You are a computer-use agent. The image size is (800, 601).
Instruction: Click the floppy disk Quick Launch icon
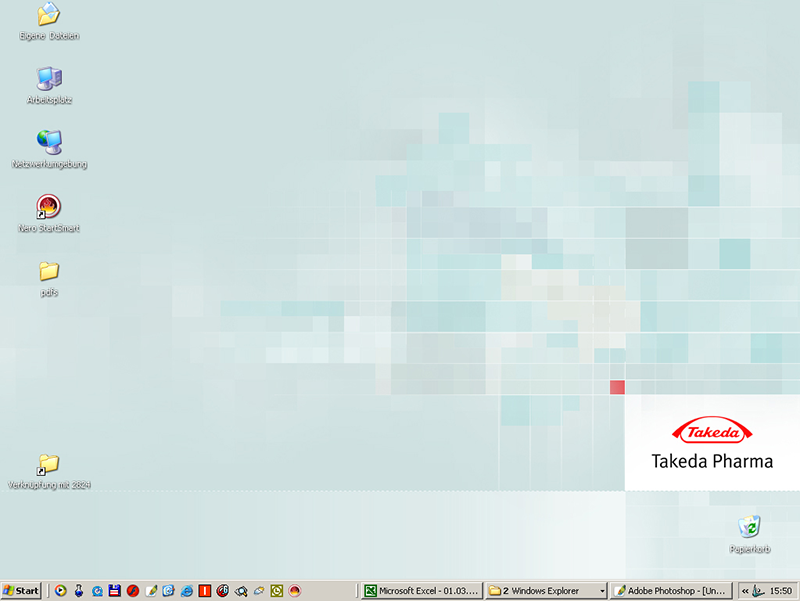[114, 591]
